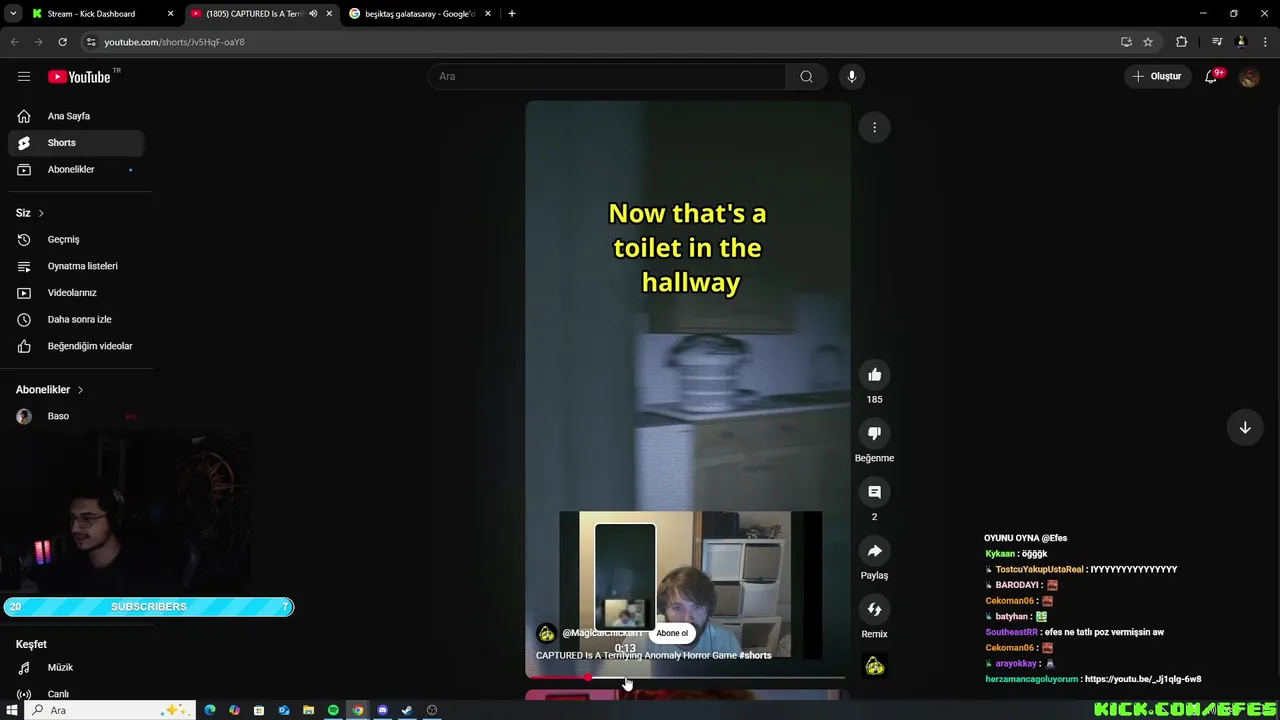Start voice search with microphone icon
Viewport: 1280px width, 720px height.
pos(852,76)
